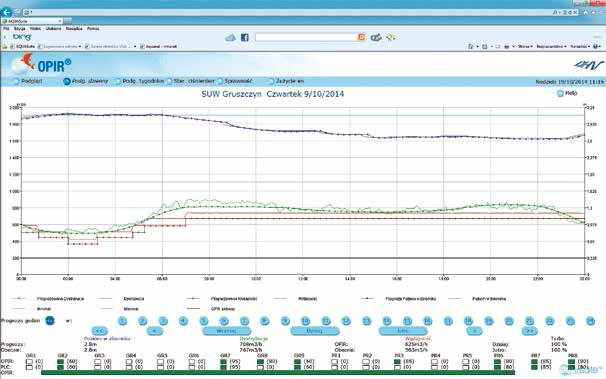Open the Strona dropdown in the command bar
Screen dimensions: 606x379
pyautogui.click(x=525, y=46)
